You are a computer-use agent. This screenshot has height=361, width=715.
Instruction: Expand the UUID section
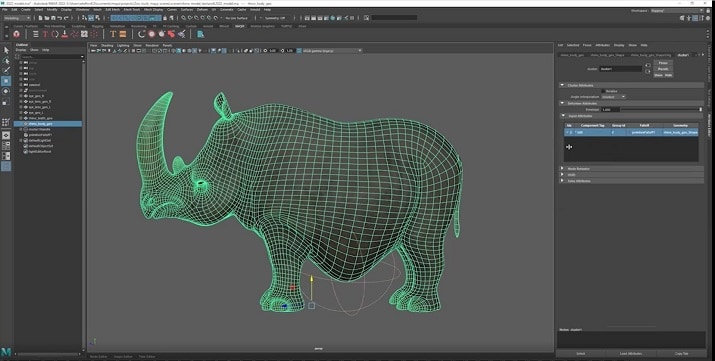point(563,175)
